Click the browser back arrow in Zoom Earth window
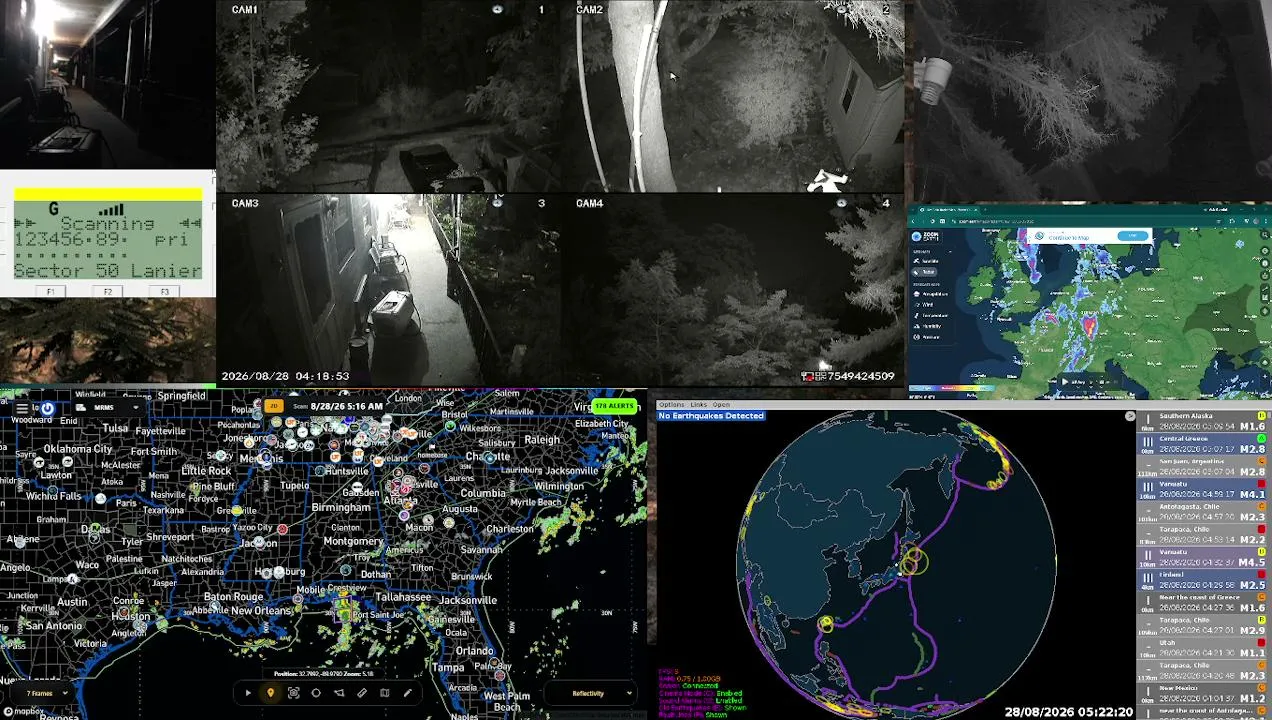1272x720 pixels. pos(915,221)
